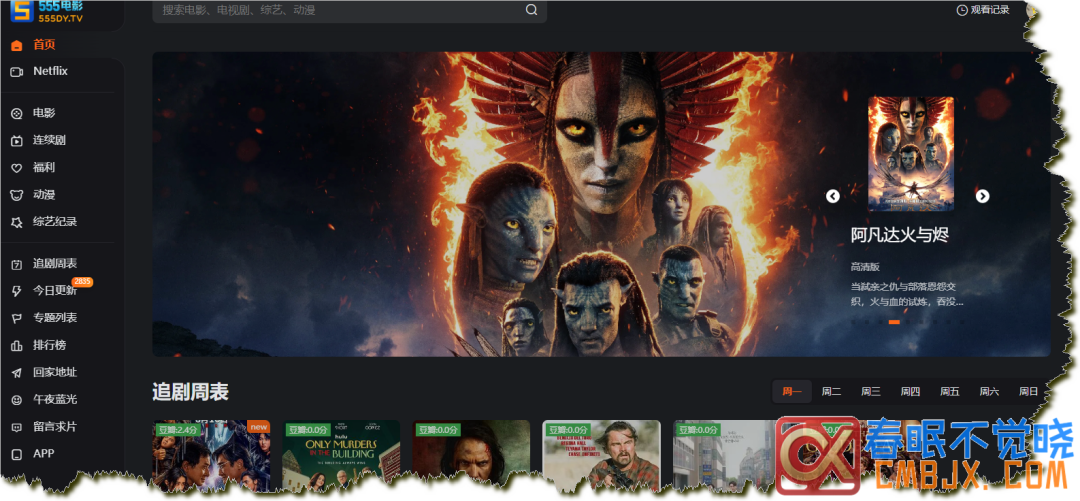Go to the 首页 home icon
The height and width of the screenshot is (501, 1080).
pos(17,45)
